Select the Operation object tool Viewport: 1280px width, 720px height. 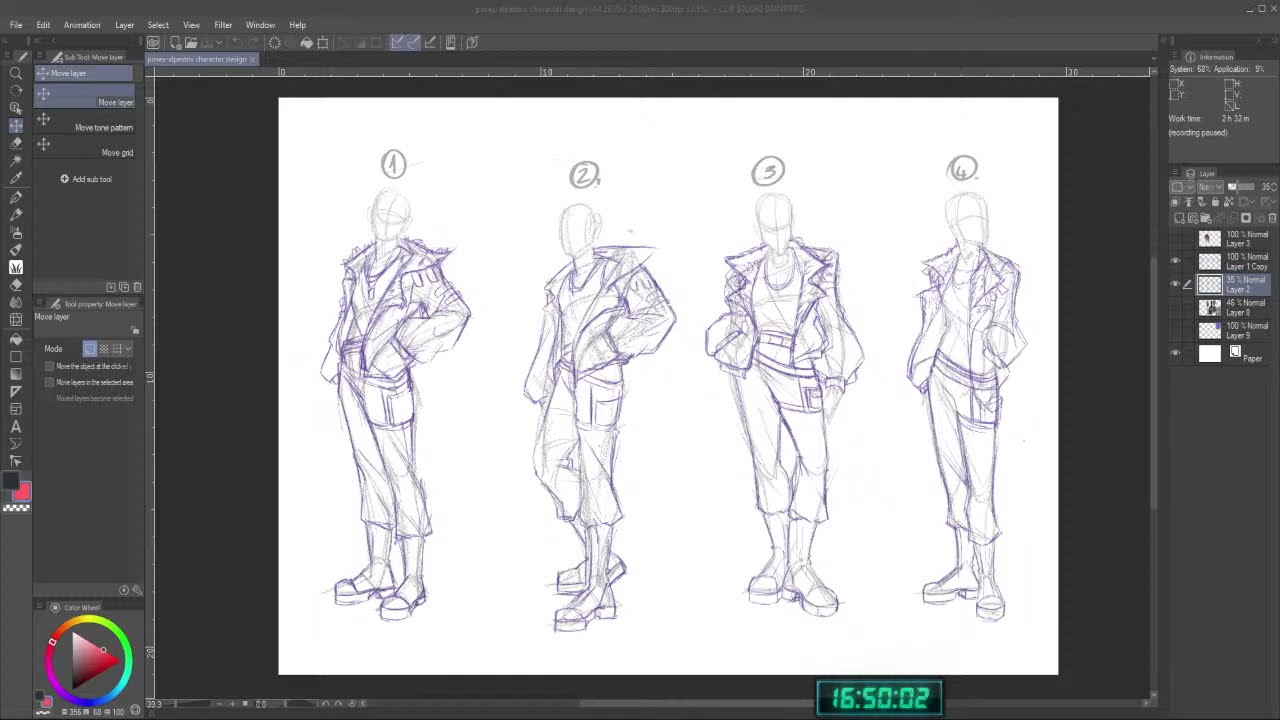tap(16, 107)
